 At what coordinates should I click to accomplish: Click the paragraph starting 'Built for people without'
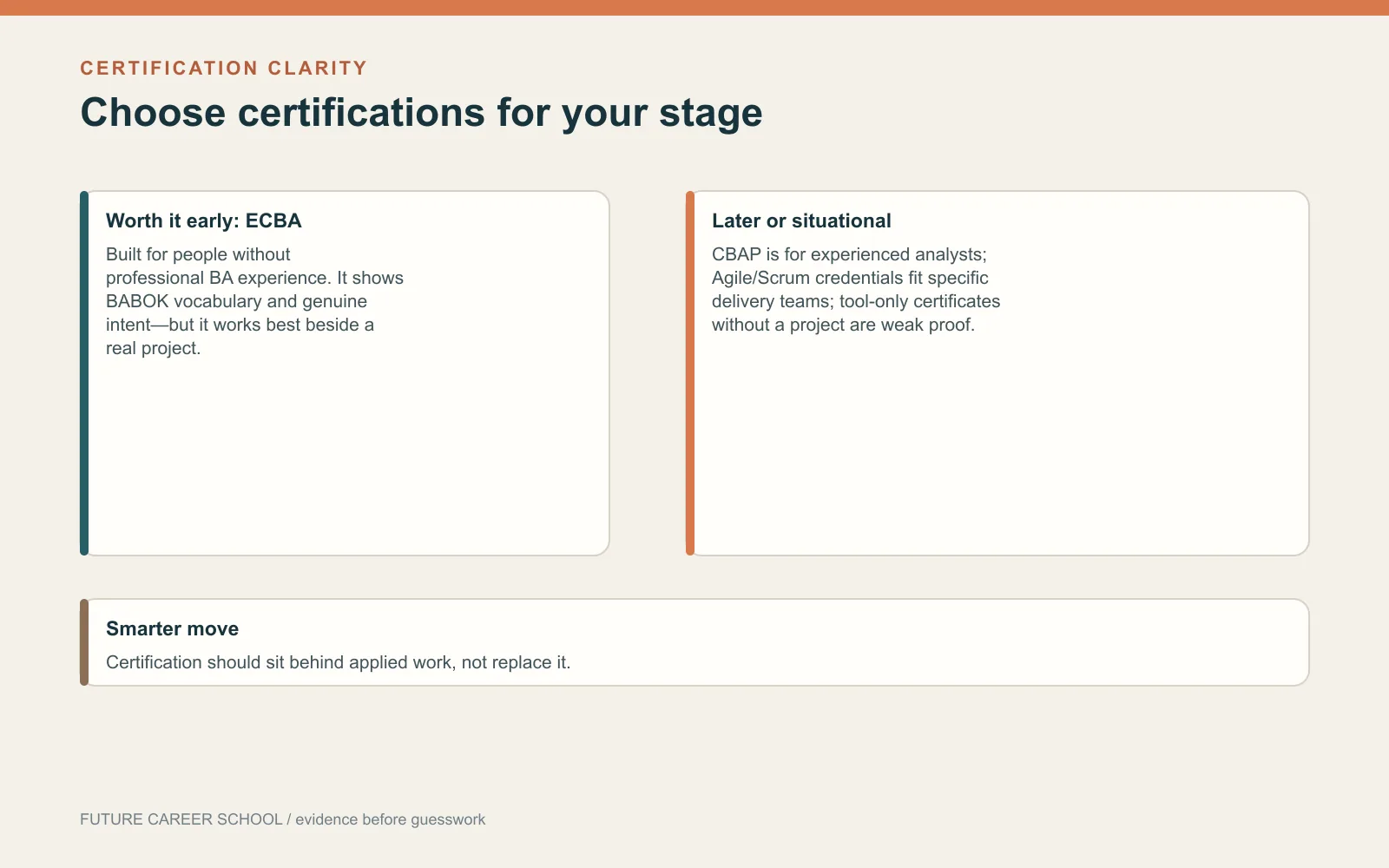click(254, 301)
